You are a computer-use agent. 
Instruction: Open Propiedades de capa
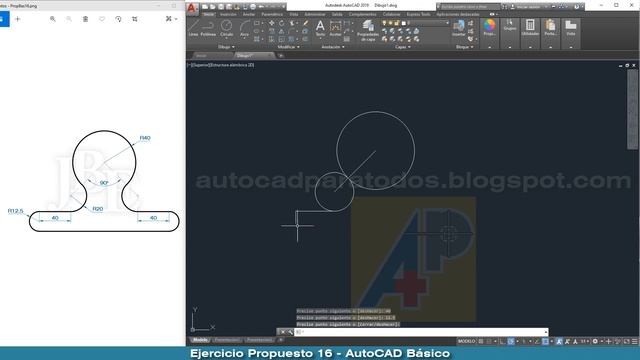(x=368, y=31)
